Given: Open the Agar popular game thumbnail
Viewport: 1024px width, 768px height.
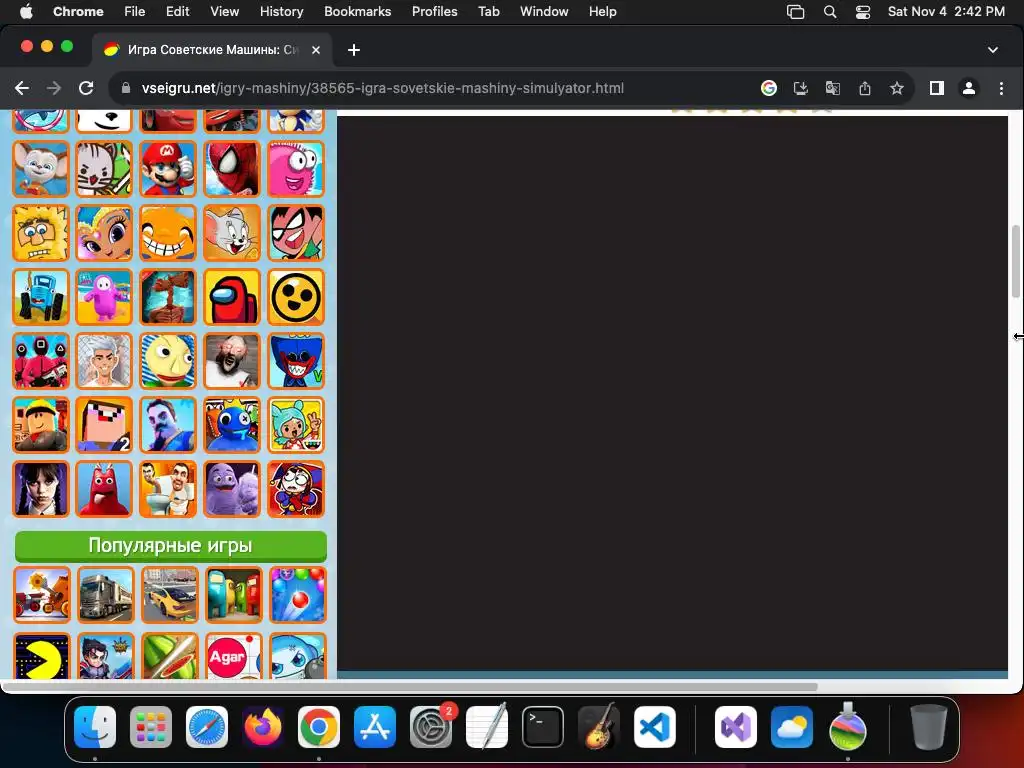Looking at the screenshot, I should pos(233,656).
